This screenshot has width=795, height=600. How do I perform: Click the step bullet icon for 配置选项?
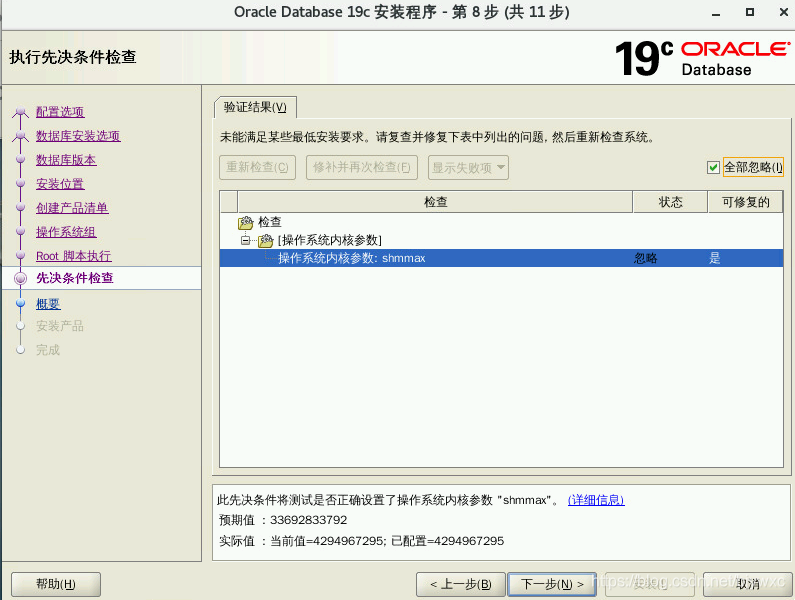coord(20,111)
